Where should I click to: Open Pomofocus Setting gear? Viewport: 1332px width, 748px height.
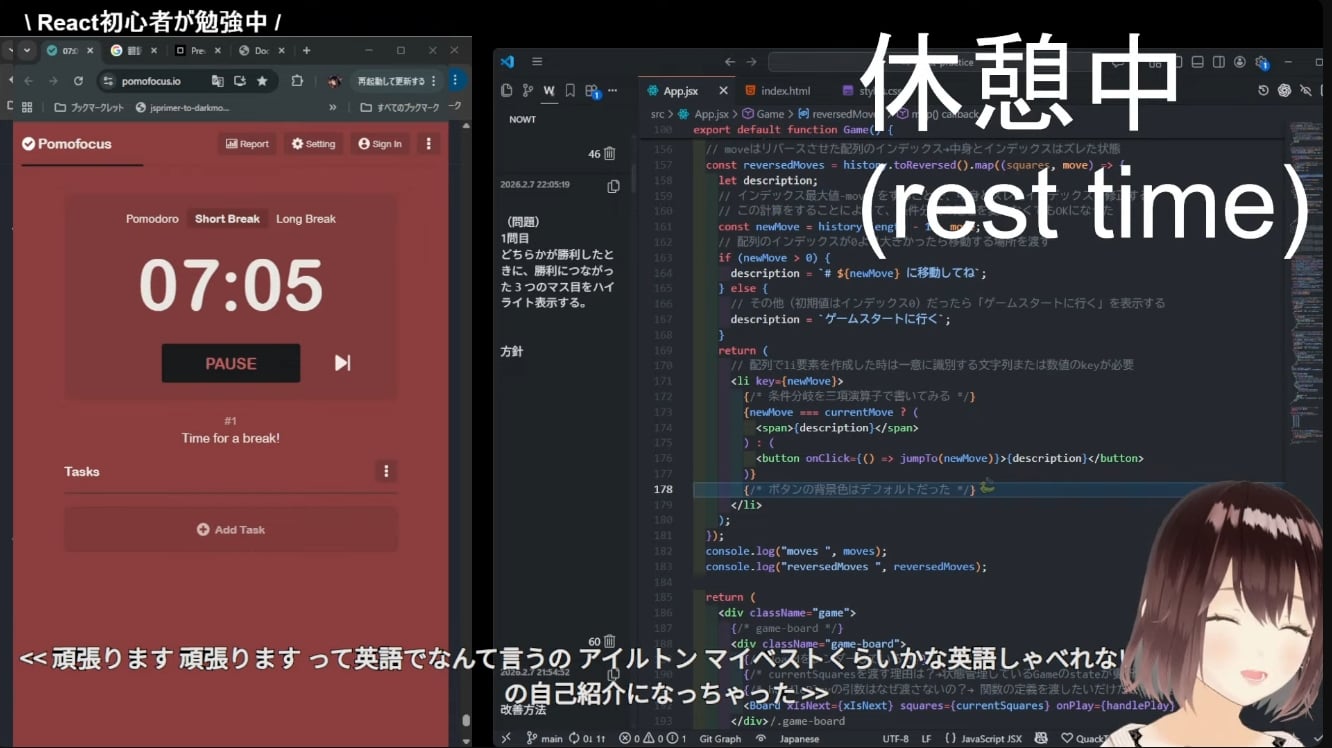point(313,144)
